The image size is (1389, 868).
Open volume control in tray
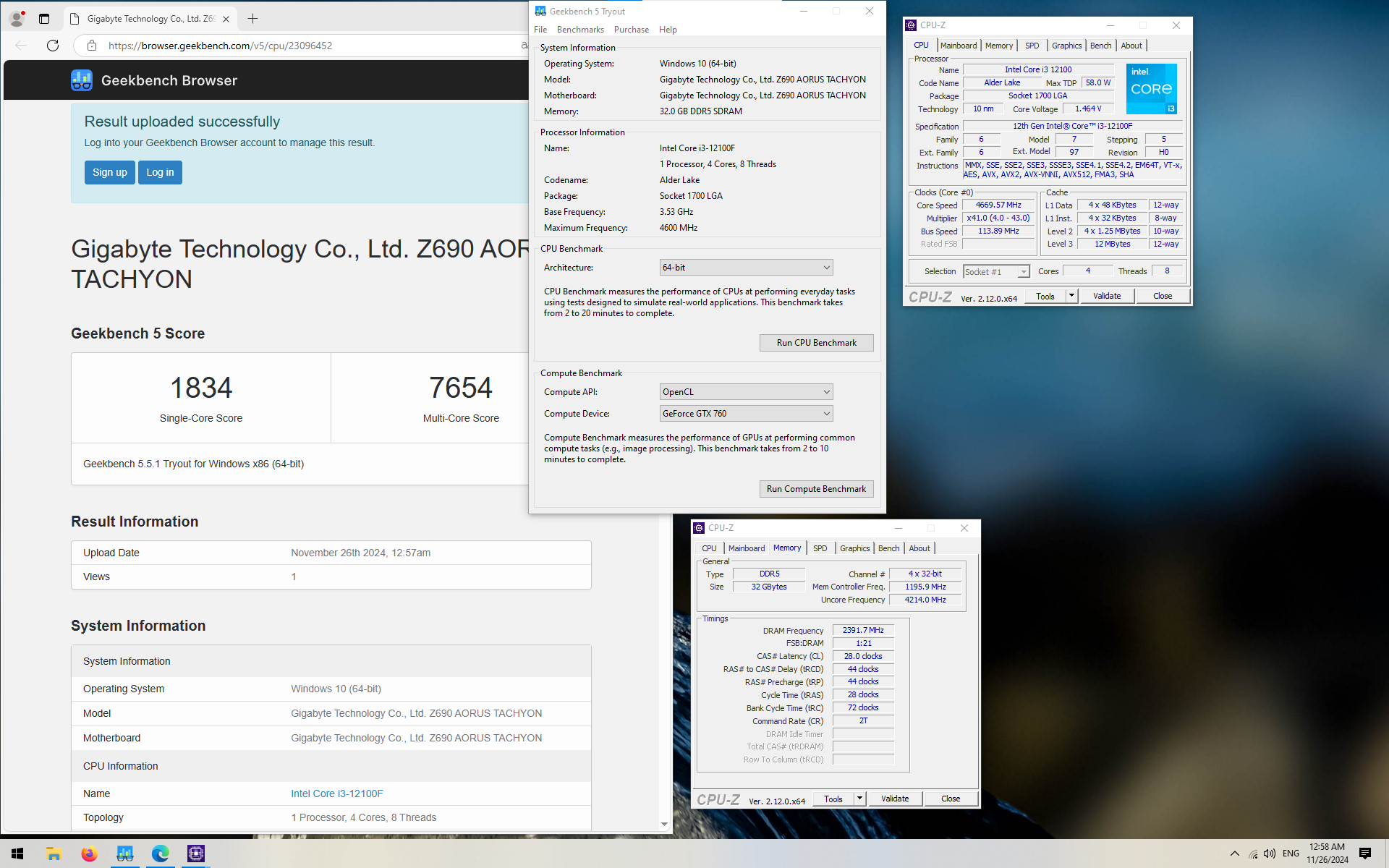click(x=1270, y=854)
